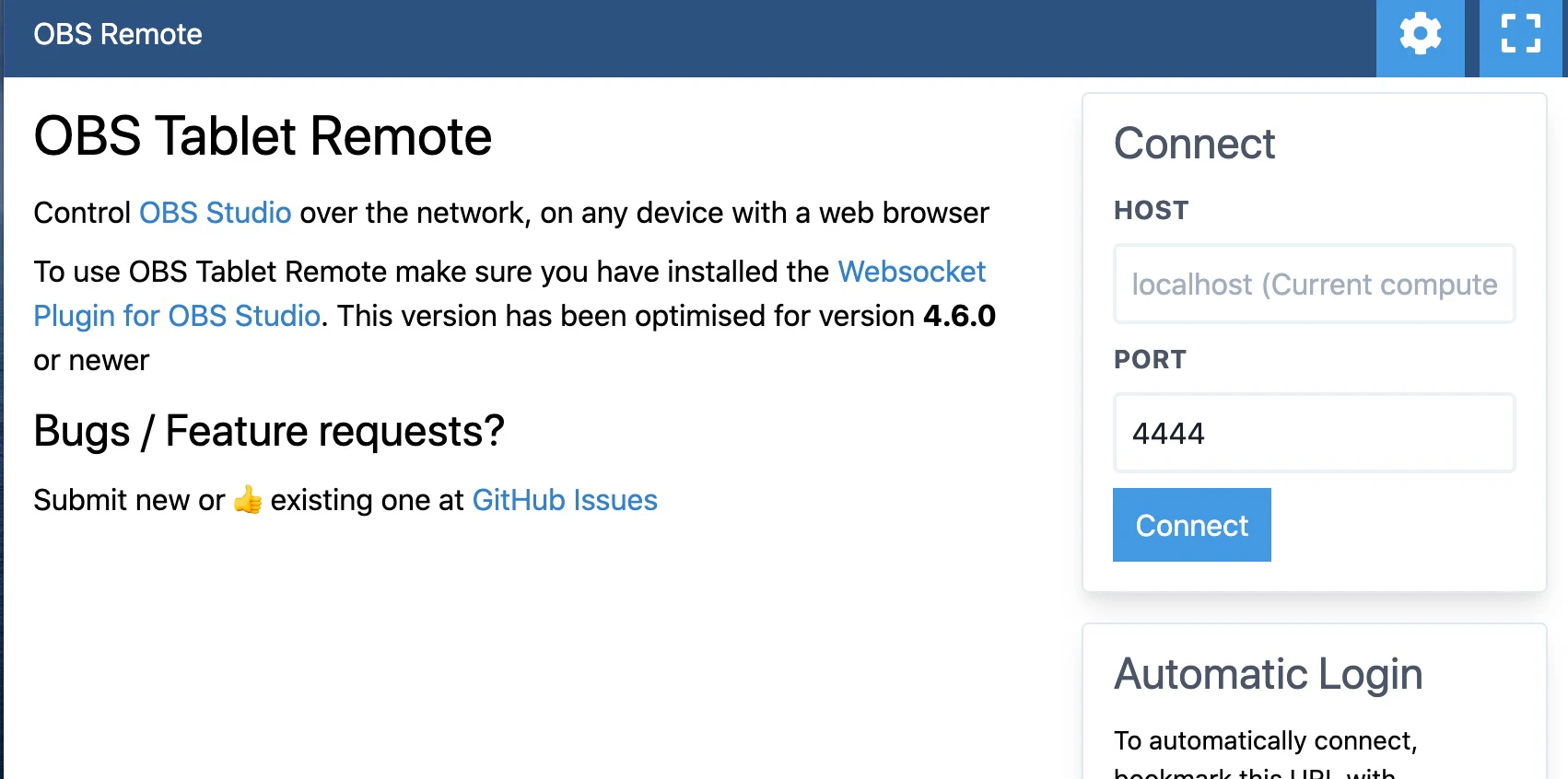The height and width of the screenshot is (779, 1568).
Task: Click the PORT label
Action: (1151, 360)
